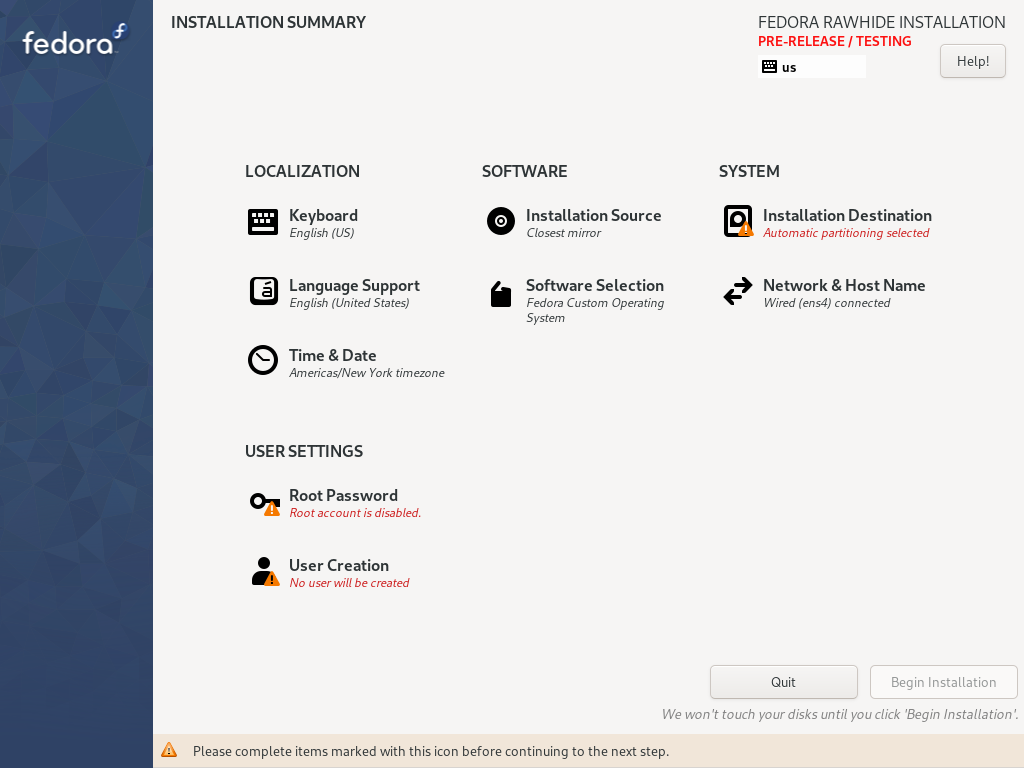The image size is (1024, 768).
Task: Click the LOCALIZATION section heading
Action: [302, 171]
